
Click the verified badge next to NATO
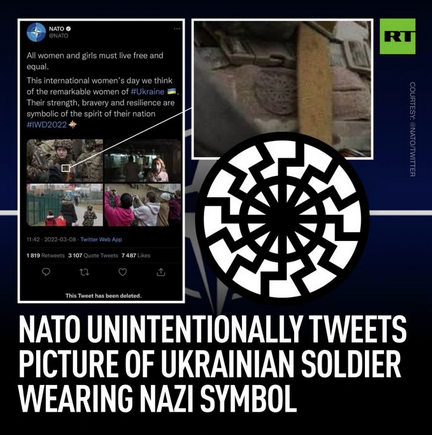(x=68, y=29)
